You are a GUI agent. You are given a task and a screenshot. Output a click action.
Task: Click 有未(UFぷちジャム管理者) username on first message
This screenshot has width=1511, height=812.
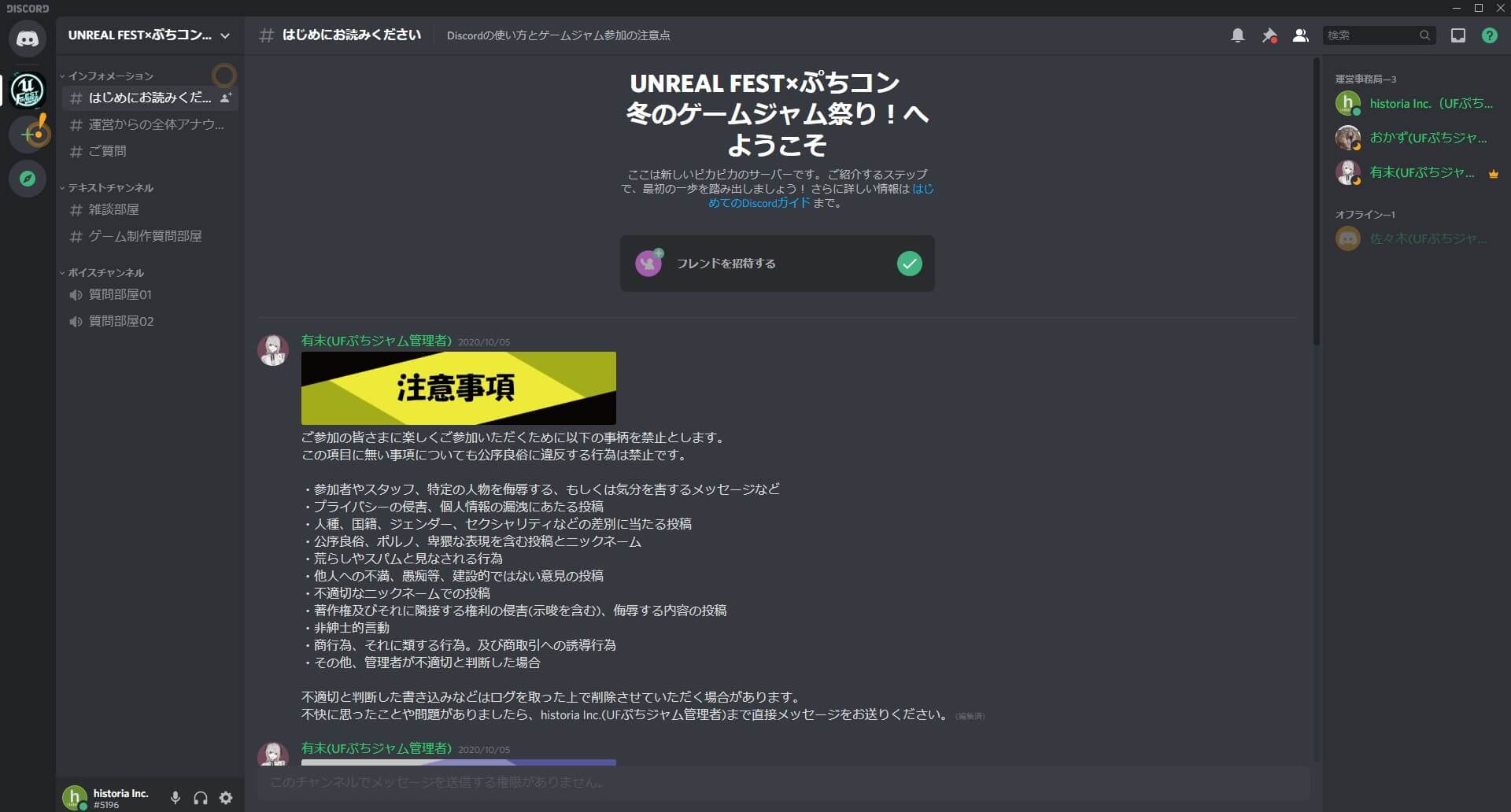[376, 341]
